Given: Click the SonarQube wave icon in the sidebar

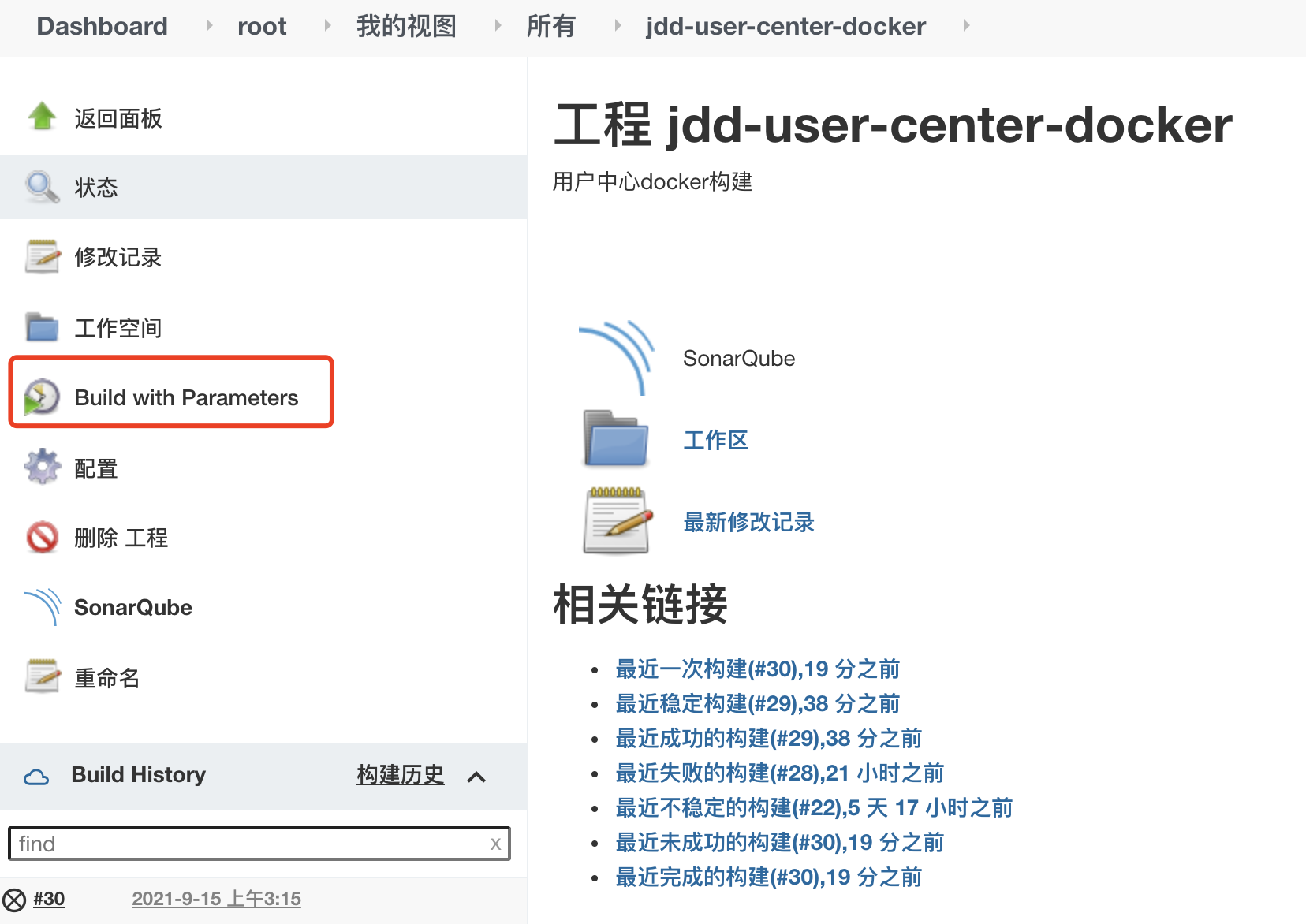Looking at the screenshot, I should 42,606.
